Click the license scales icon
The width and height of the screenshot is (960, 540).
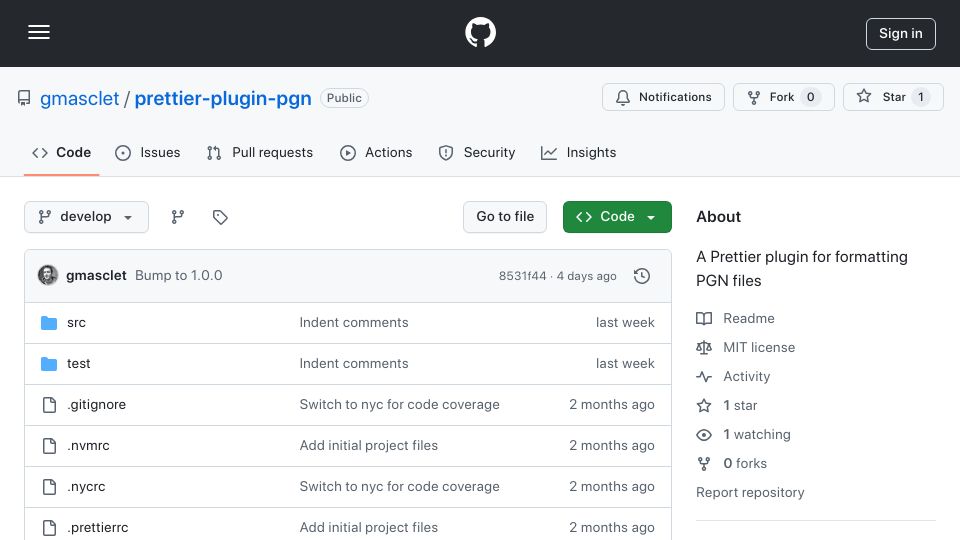click(x=704, y=348)
